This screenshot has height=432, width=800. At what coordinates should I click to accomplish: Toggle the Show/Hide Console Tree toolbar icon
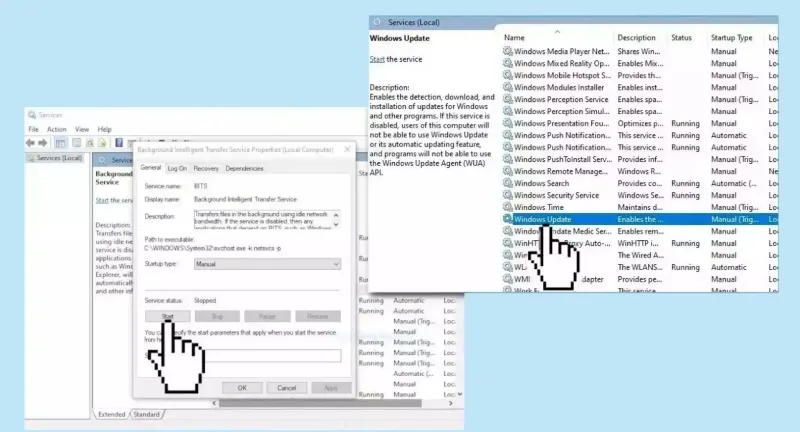(60, 143)
